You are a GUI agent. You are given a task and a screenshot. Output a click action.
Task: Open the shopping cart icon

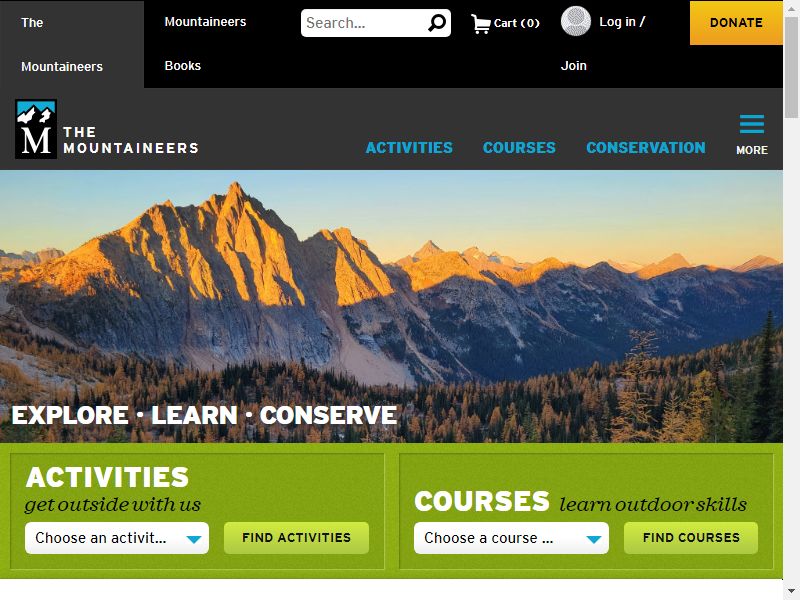pyautogui.click(x=481, y=23)
